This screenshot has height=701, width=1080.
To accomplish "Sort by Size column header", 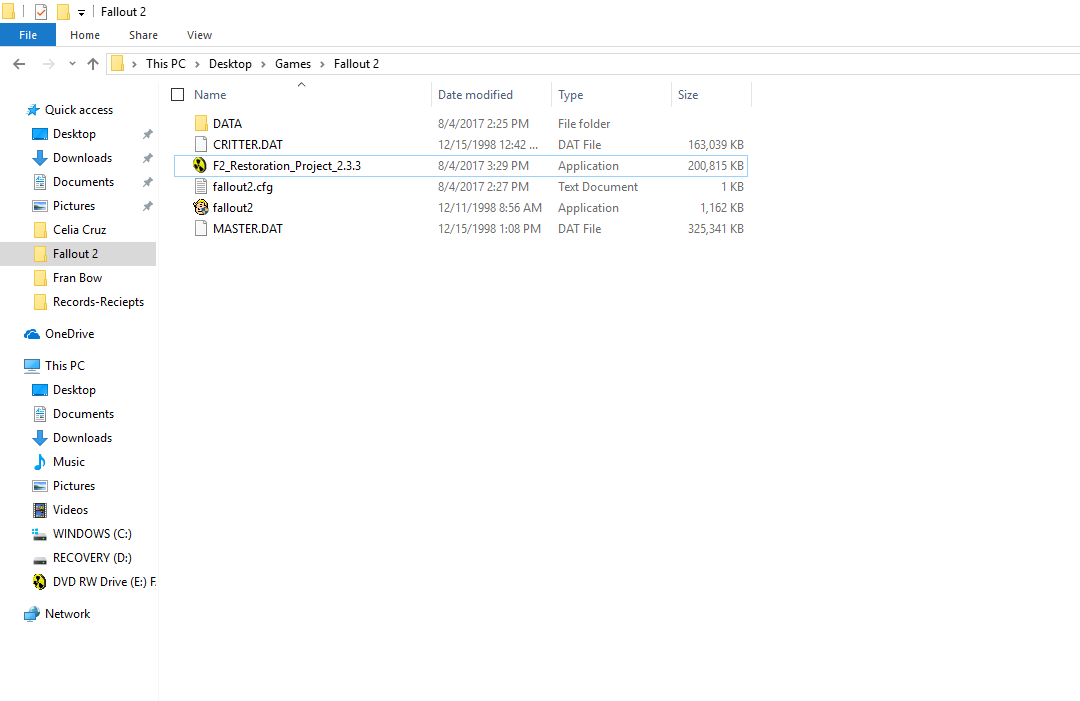I will (687, 95).
